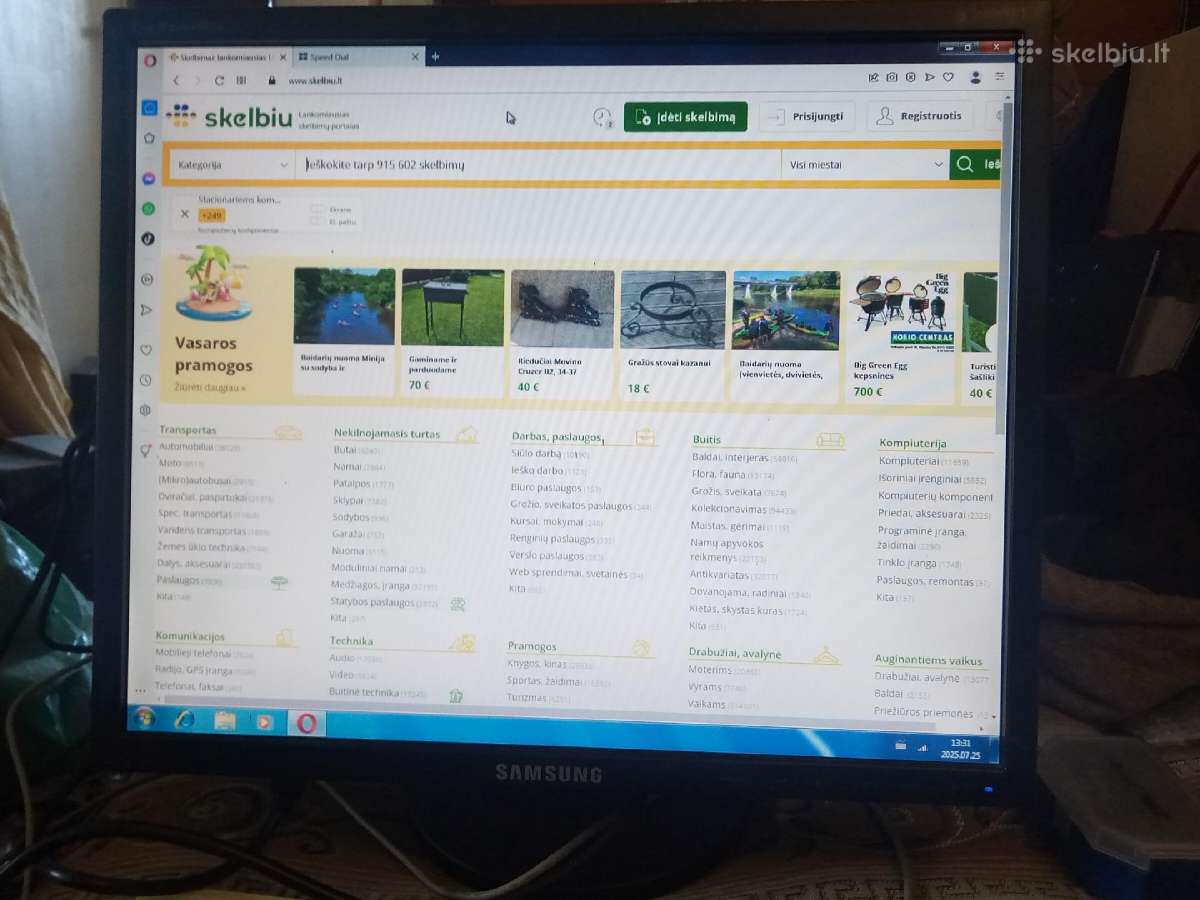Go back with the browser back arrow
The height and width of the screenshot is (900, 1200).
click(x=177, y=81)
